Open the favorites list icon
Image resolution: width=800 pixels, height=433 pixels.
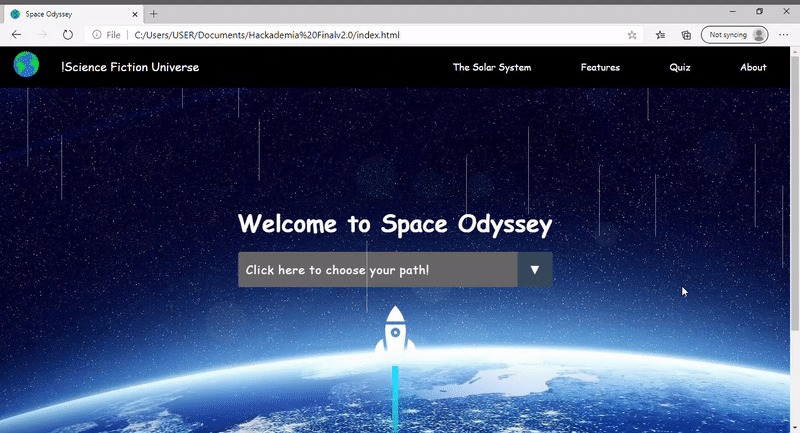coord(660,35)
